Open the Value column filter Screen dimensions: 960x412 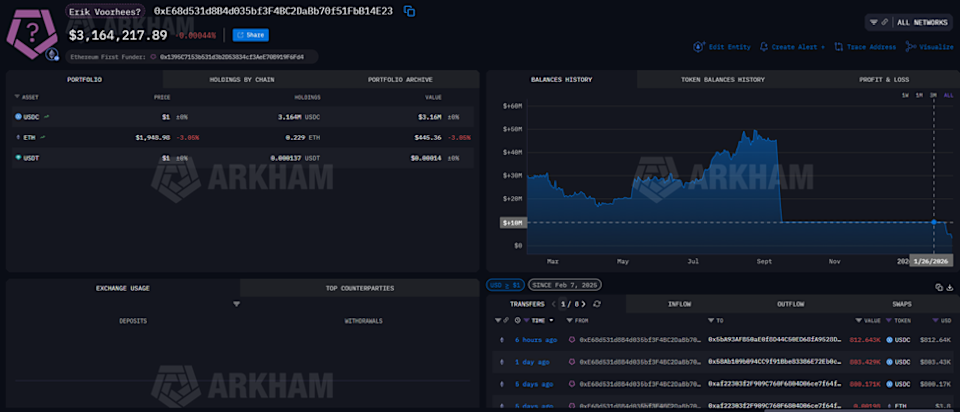tap(858, 320)
